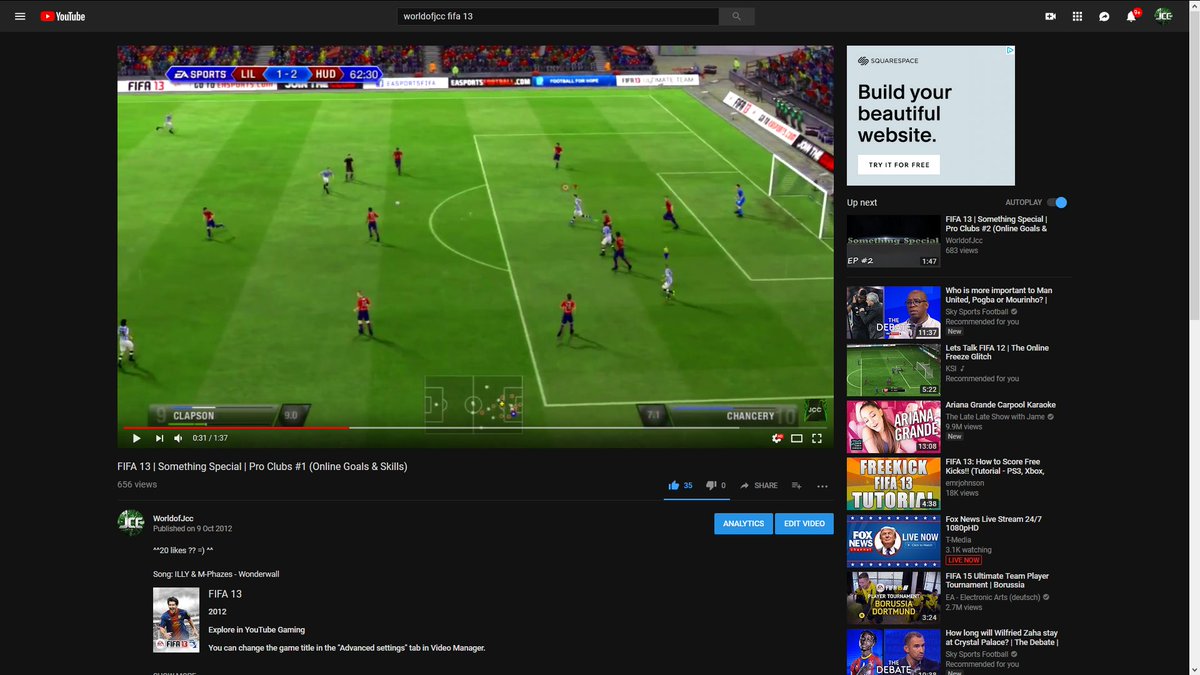Click the search magnifier button
Viewport: 1200px width, 675px height.
(737, 16)
